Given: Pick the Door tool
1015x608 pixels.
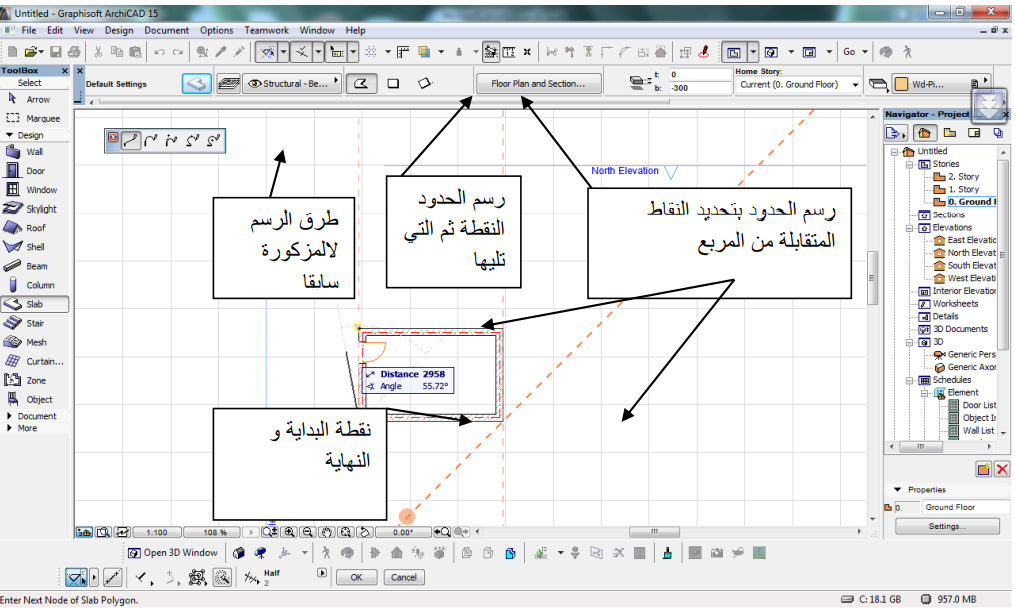Looking at the screenshot, I should pos(37,171).
